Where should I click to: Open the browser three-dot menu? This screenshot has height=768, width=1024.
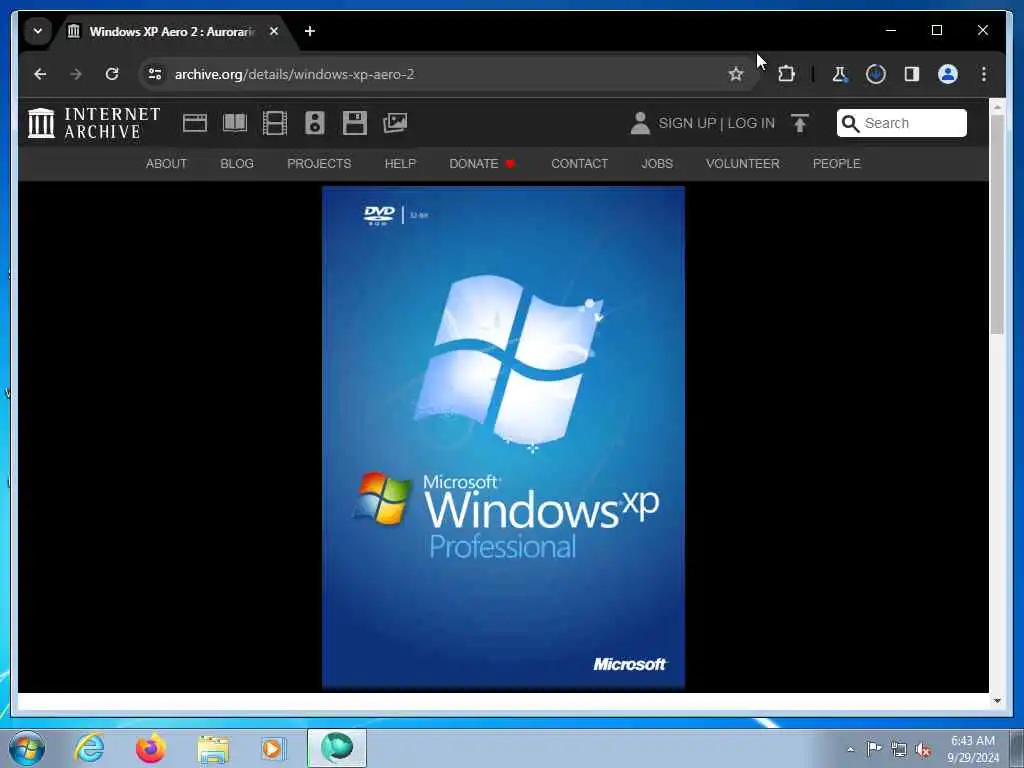[x=984, y=74]
